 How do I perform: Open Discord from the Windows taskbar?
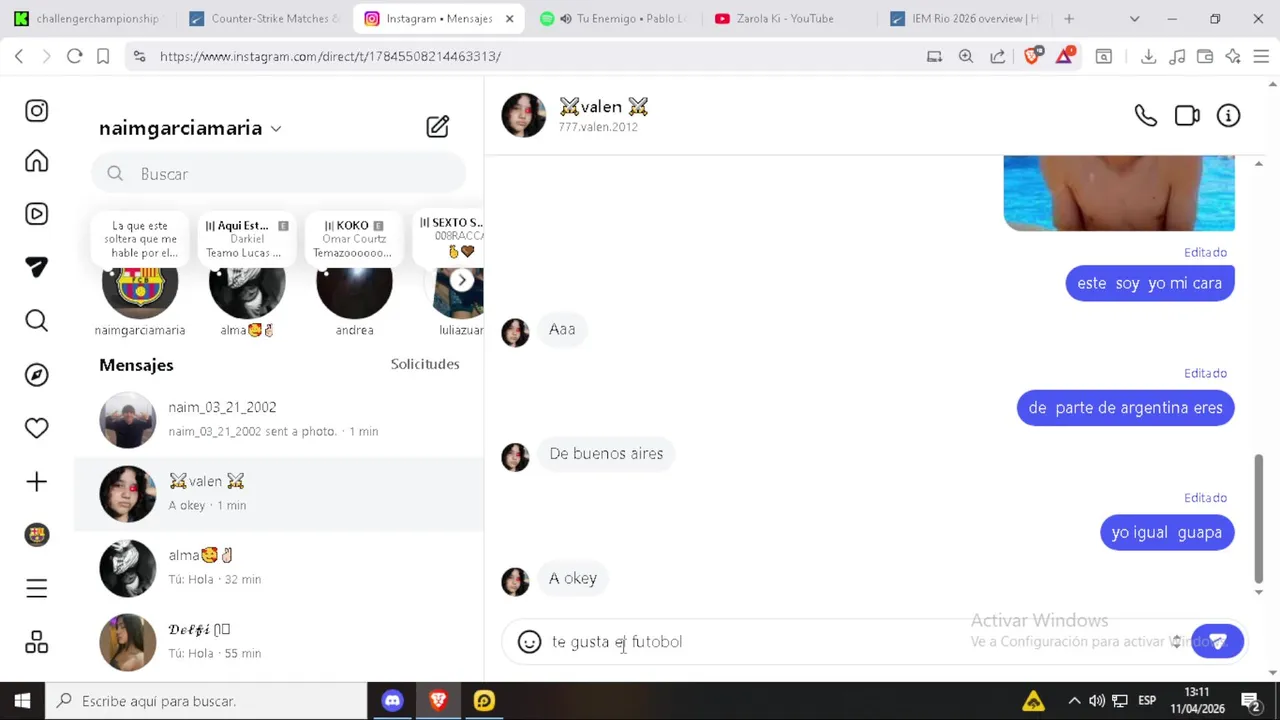(x=392, y=701)
